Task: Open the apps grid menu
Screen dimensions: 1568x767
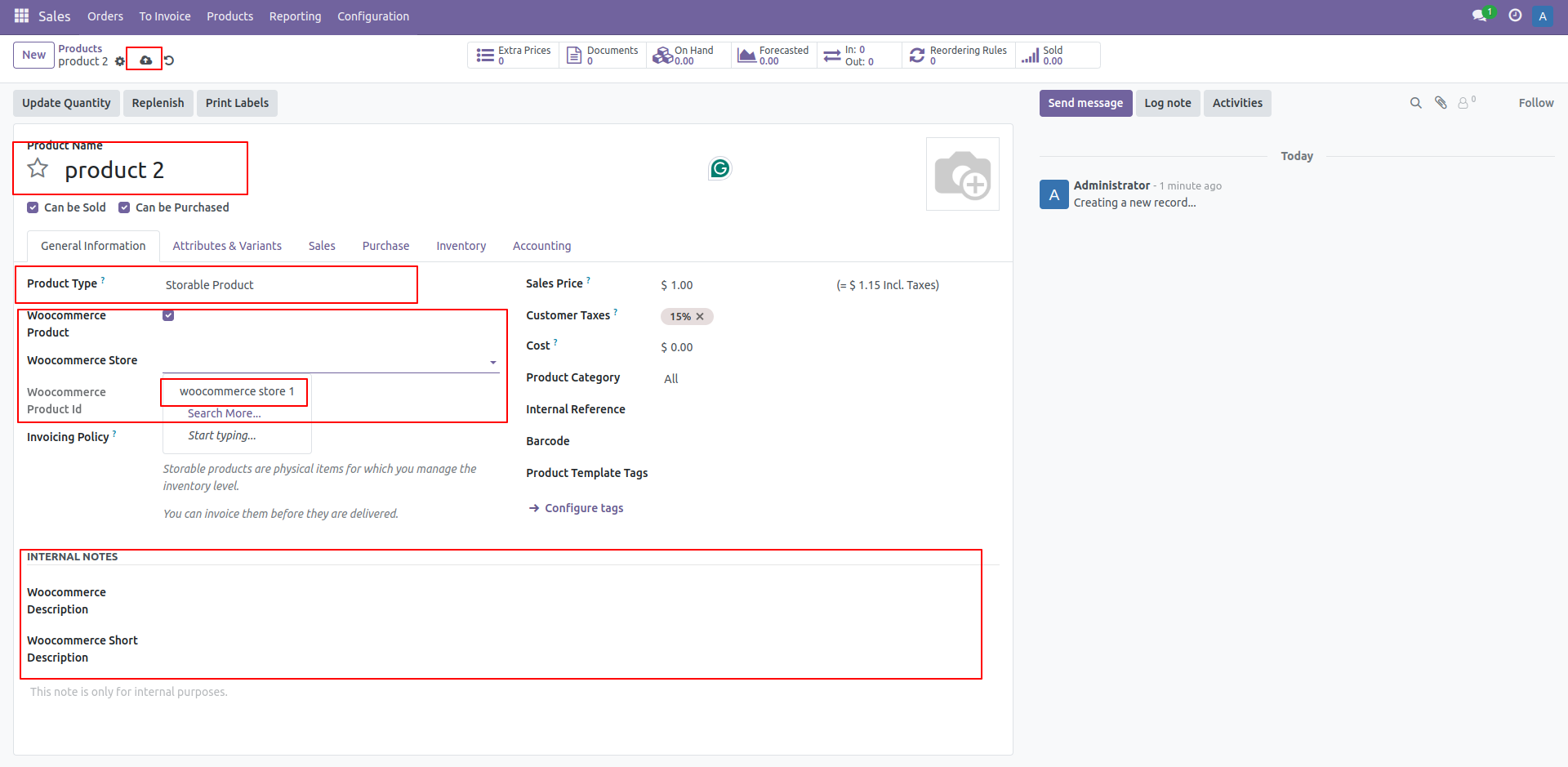Action: click(x=20, y=16)
